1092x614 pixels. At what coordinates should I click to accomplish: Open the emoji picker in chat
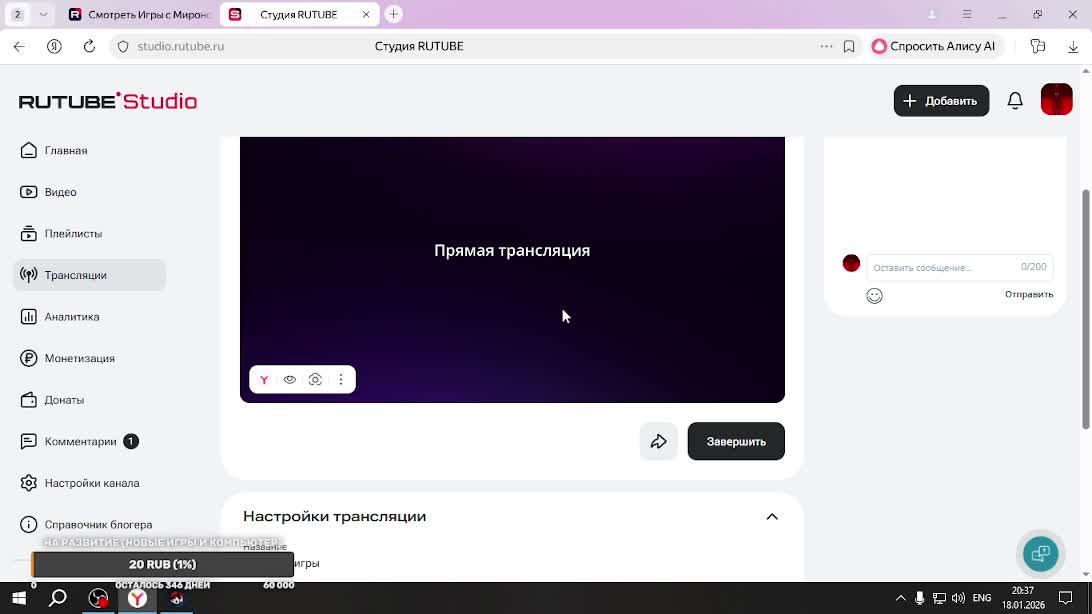pos(875,296)
